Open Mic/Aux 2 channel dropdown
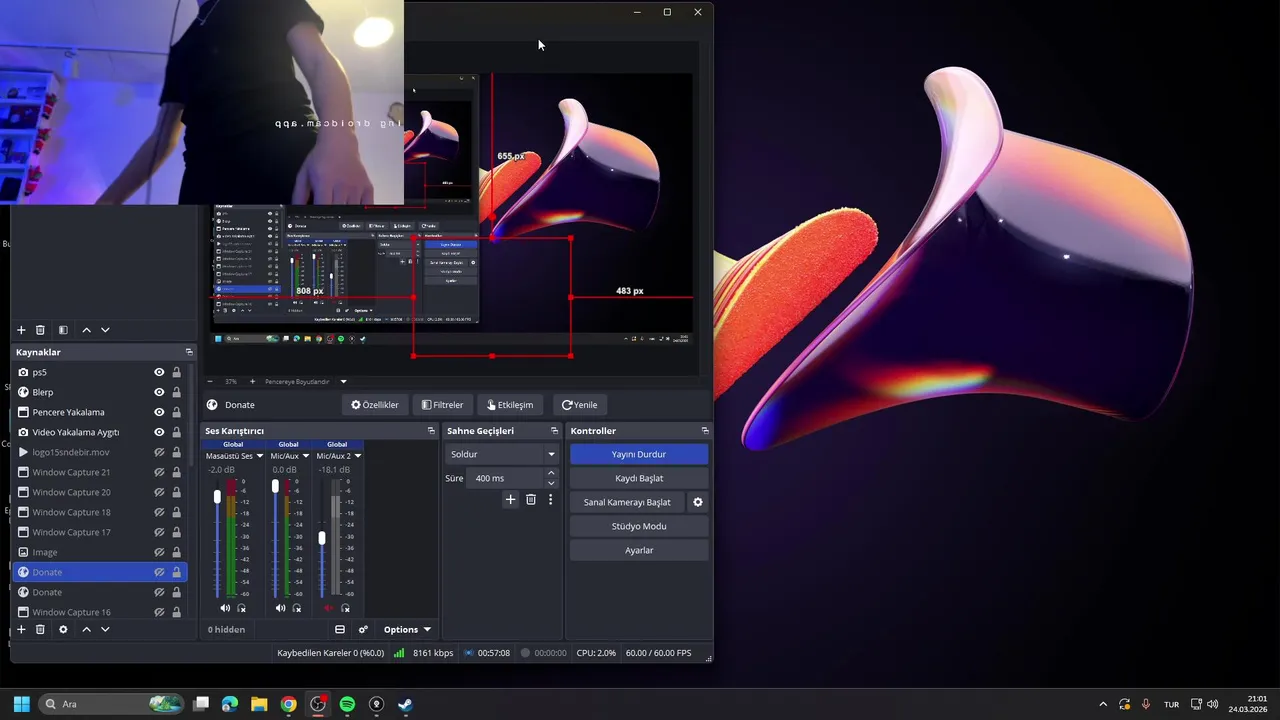Screen dimensions: 1280x720 point(357,456)
